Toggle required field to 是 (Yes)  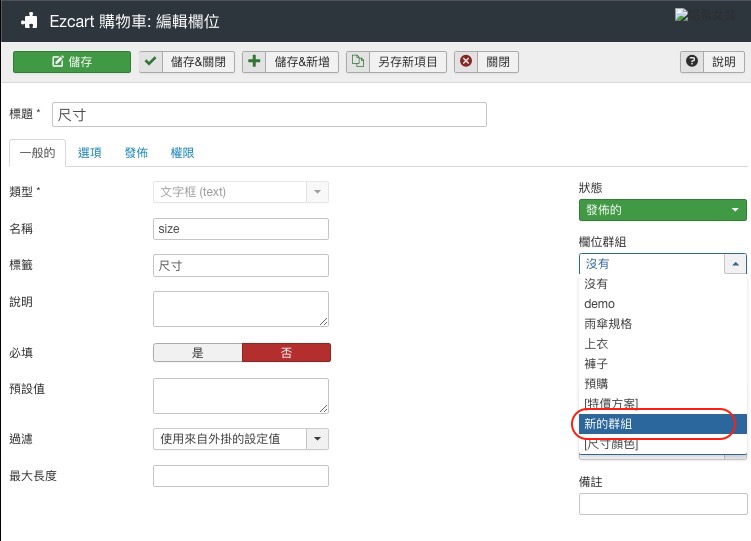[x=197, y=353]
